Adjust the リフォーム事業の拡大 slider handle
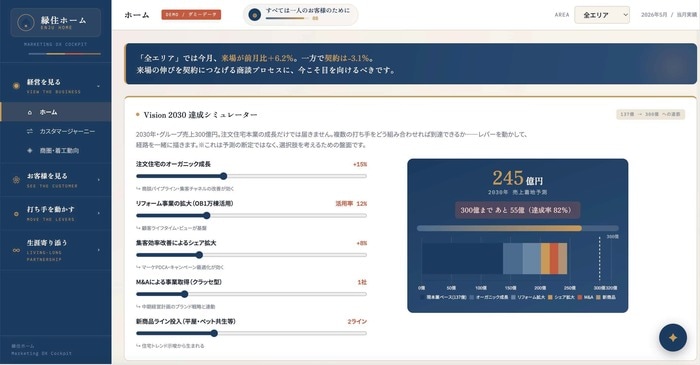The height and width of the screenshot is (365, 700). [206, 216]
